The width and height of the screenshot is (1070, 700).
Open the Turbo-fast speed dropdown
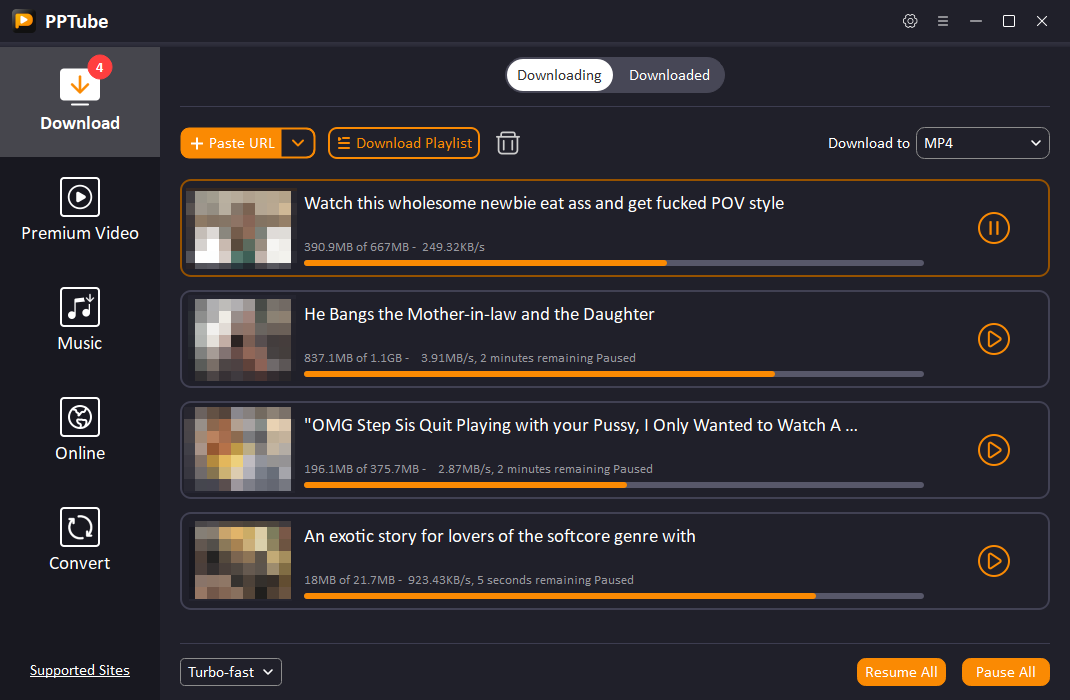point(230,671)
